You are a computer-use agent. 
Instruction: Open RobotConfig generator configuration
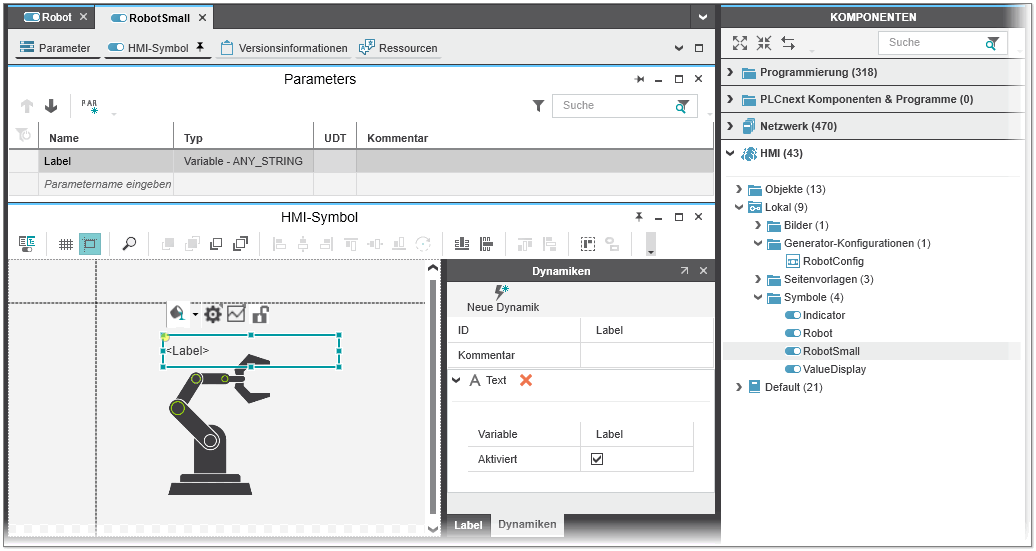pyautogui.click(x=833, y=261)
